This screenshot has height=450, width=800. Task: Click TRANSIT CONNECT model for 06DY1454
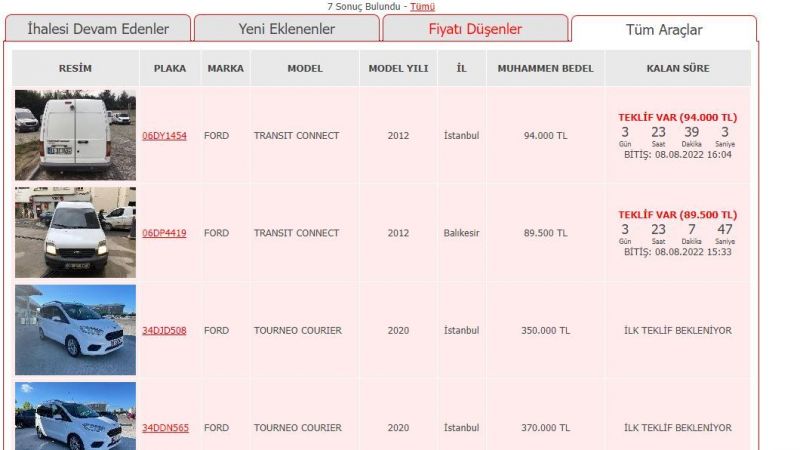click(x=296, y=136)
